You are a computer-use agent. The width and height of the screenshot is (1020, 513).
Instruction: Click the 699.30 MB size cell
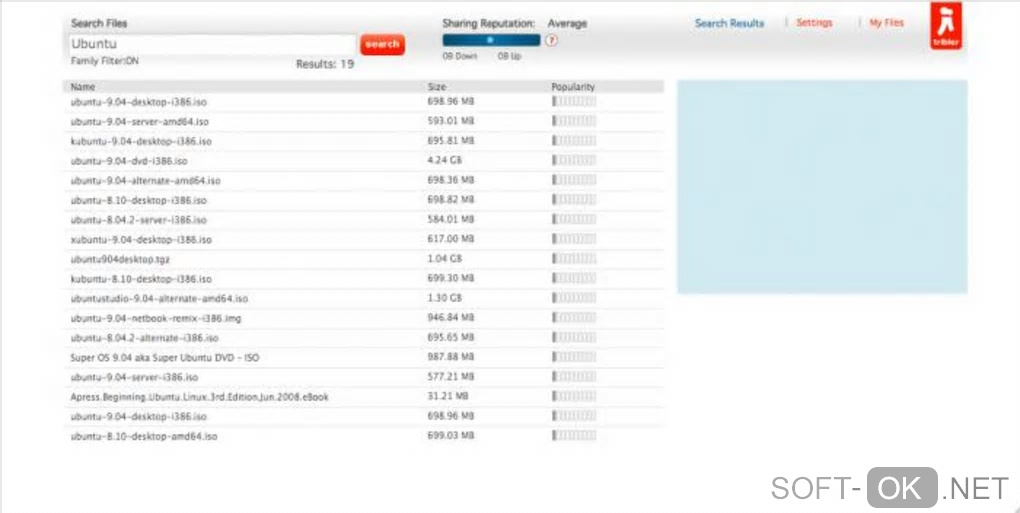pyautogui.click(x=451, y=278)
